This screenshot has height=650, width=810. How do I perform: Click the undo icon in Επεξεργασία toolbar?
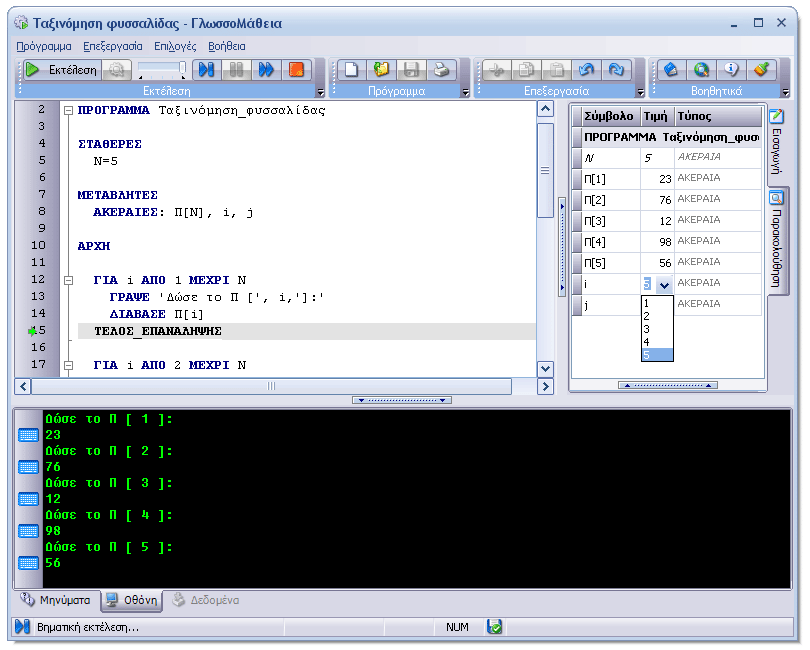587,70
